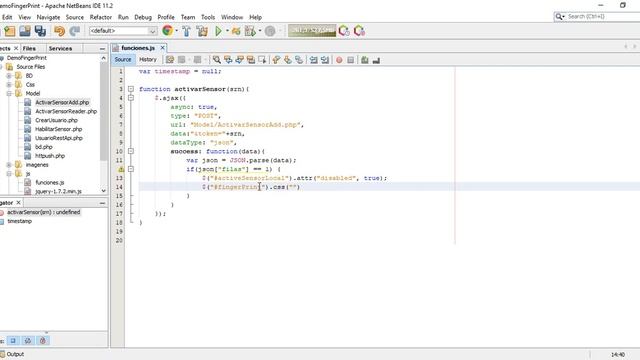Comment selected lines editor icon
This screenshot has height=360, width=640.
[x=364, y=60]
